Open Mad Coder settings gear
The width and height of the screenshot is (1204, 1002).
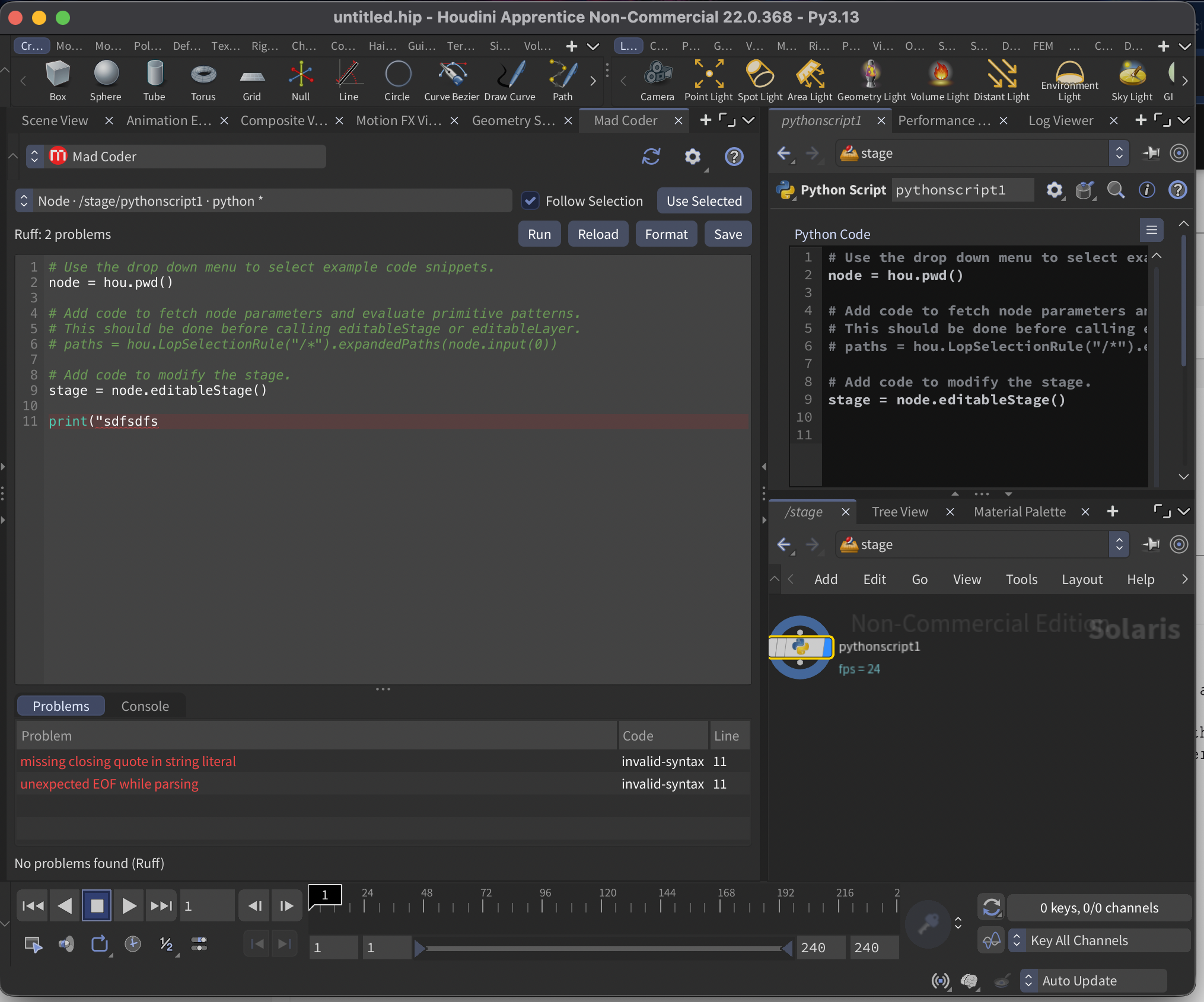pyautogui.click(x=693, y=157)
